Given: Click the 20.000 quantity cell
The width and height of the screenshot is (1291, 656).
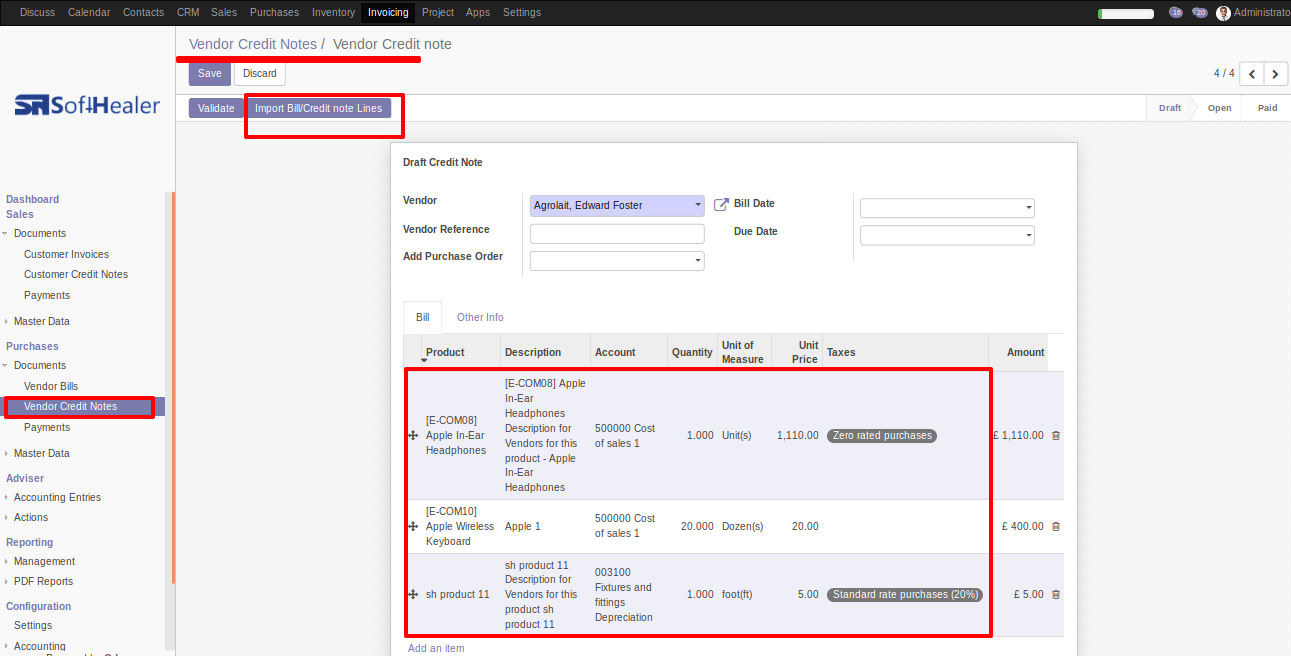Looking at the screenshot, I should [x=697, y=527].
